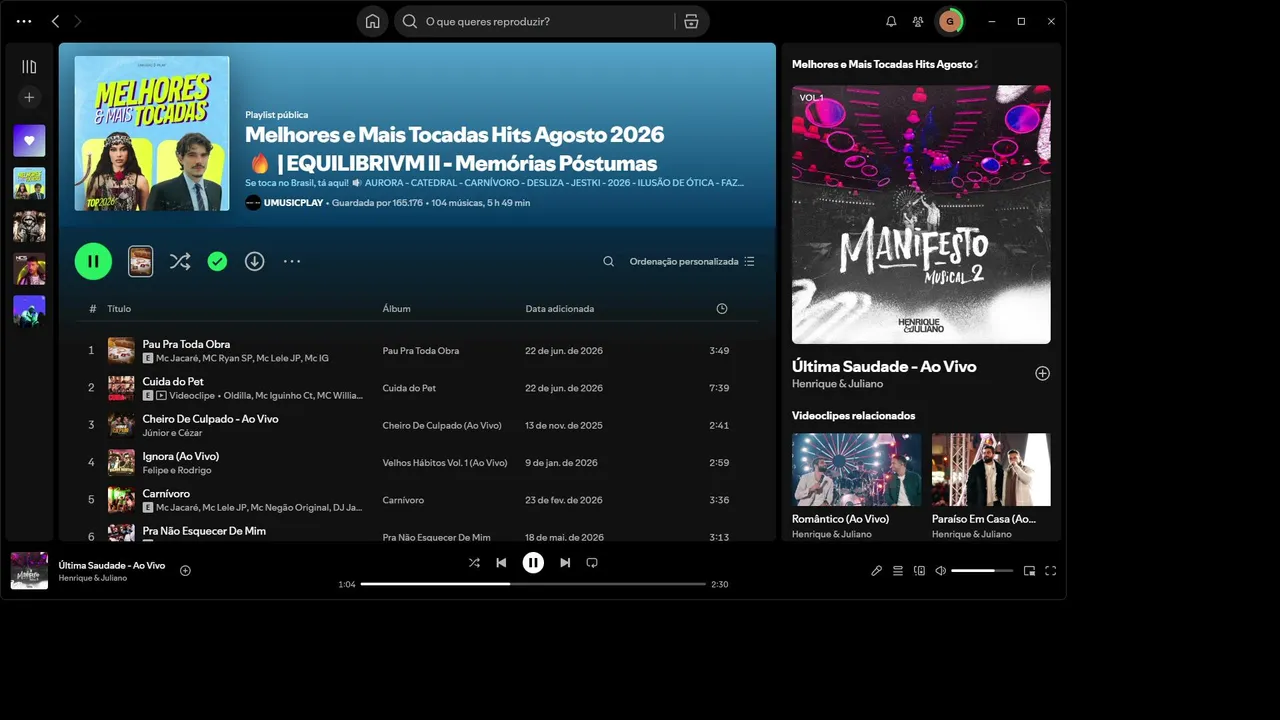Skip to the previous track
1280x720 pixels.
click(501, 563)
